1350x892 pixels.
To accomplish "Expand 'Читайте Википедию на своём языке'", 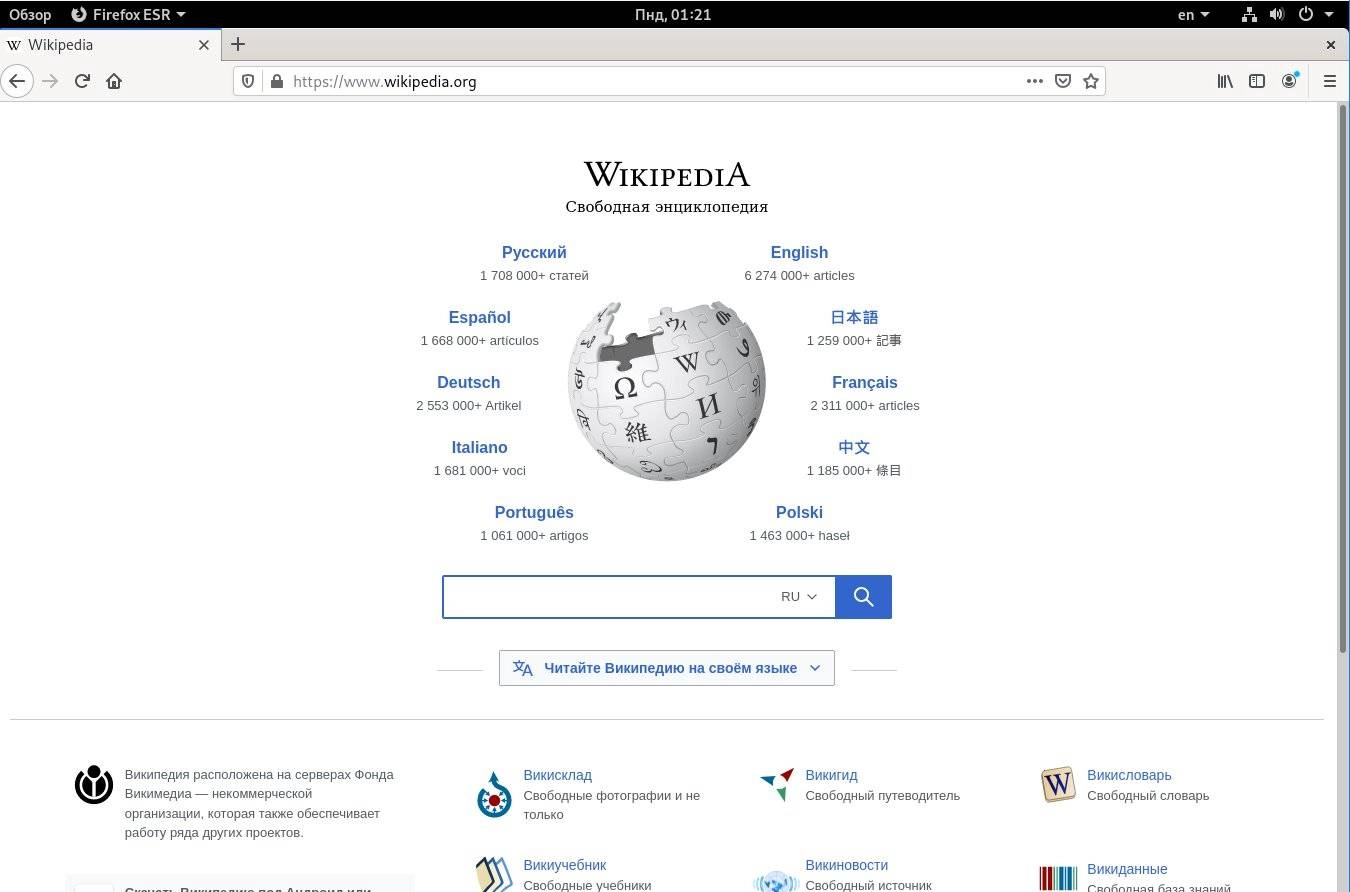I will [667, 668].
